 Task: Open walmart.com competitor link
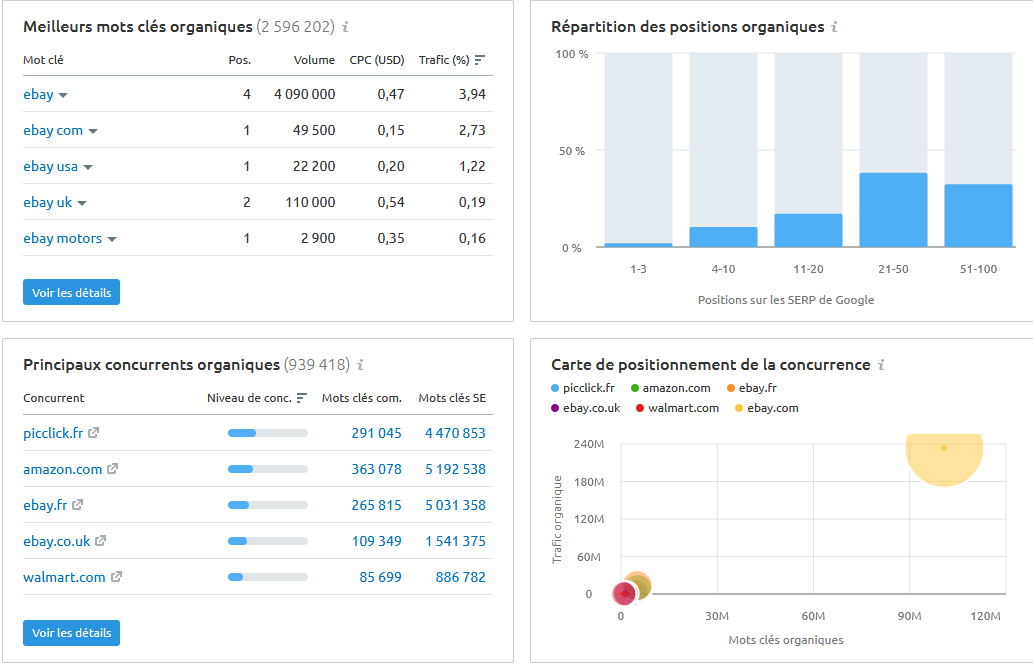pyautogui.click(x=65, y=578)
